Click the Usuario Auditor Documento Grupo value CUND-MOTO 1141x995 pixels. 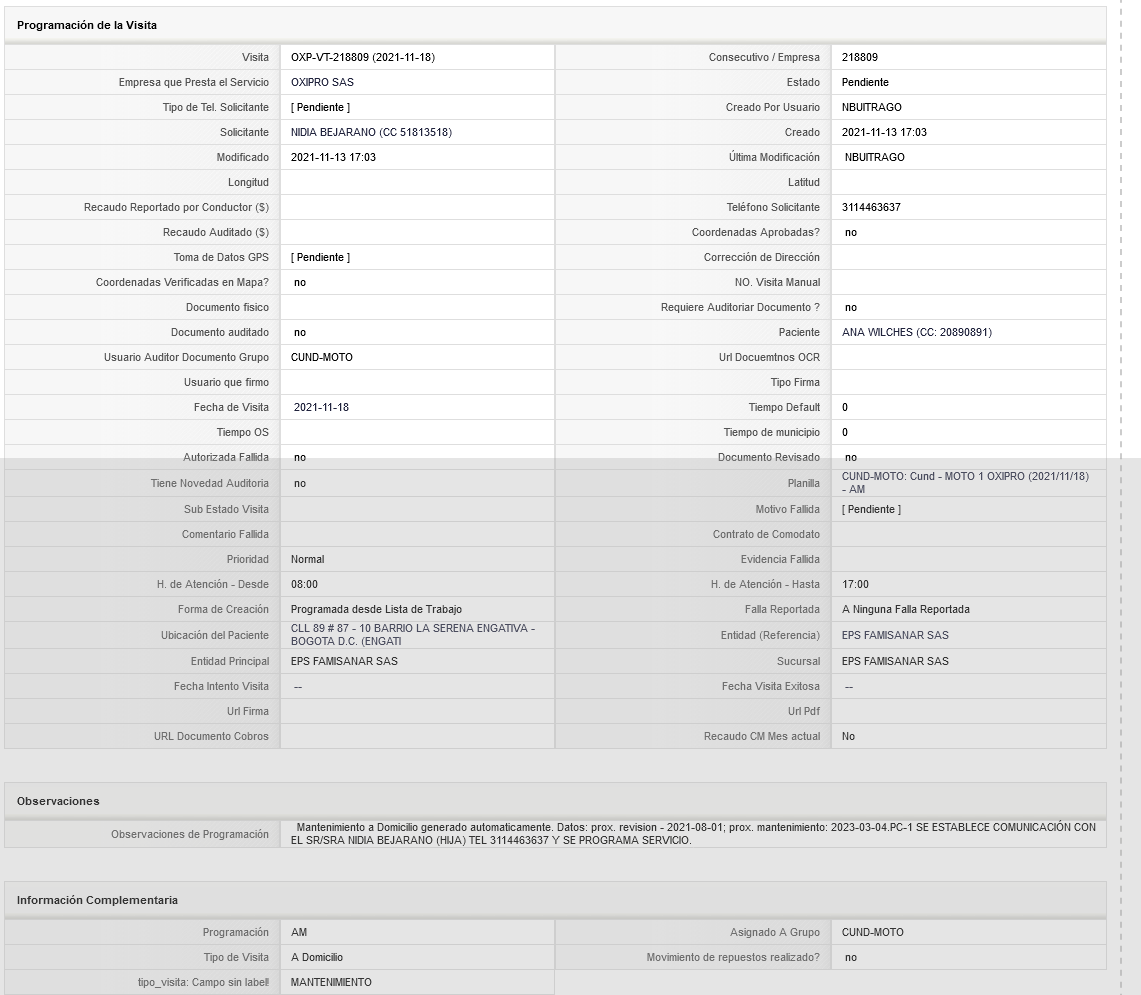(322, 357)
